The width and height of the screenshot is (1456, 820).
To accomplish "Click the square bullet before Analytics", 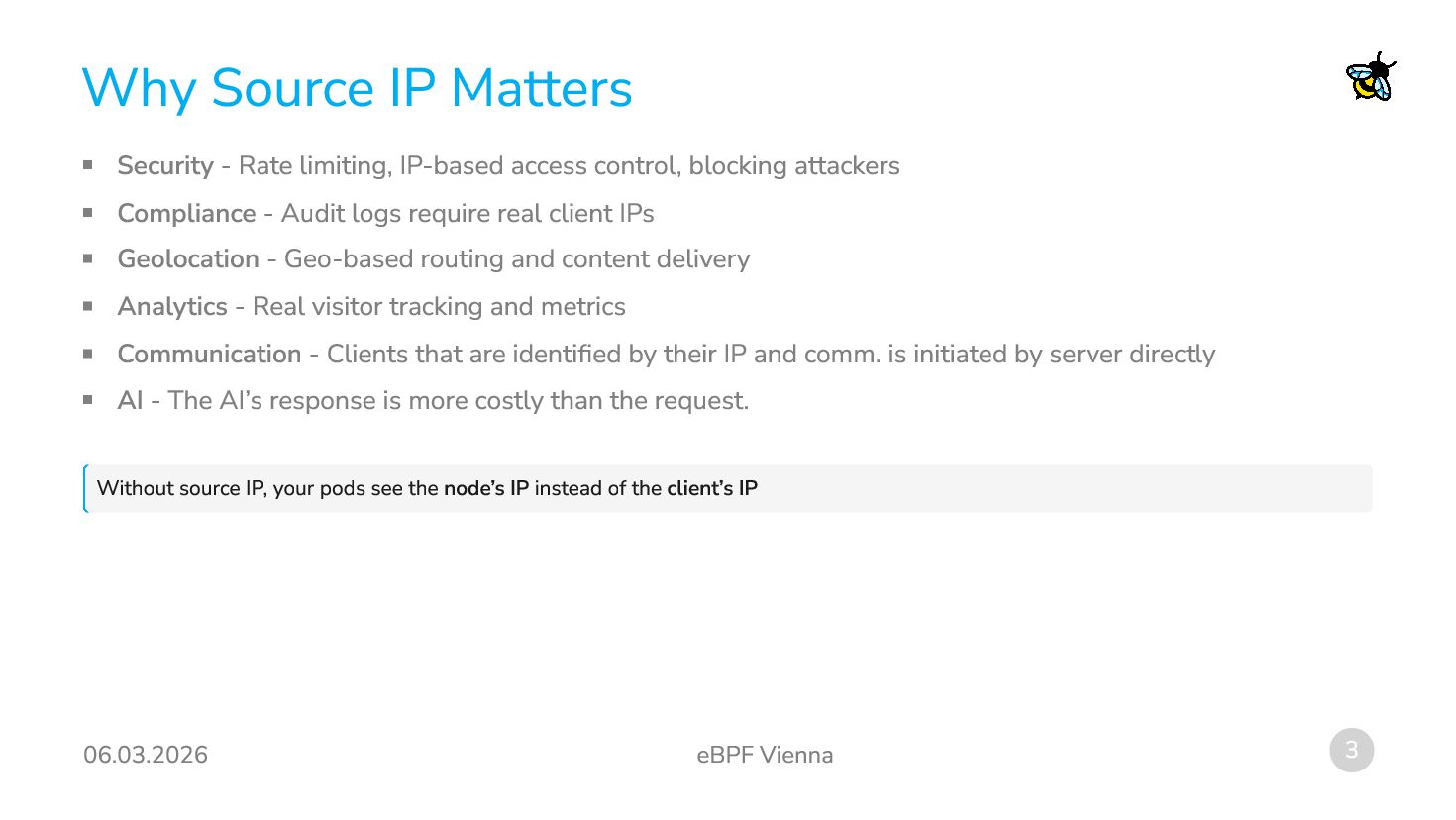I will [88, 306].
